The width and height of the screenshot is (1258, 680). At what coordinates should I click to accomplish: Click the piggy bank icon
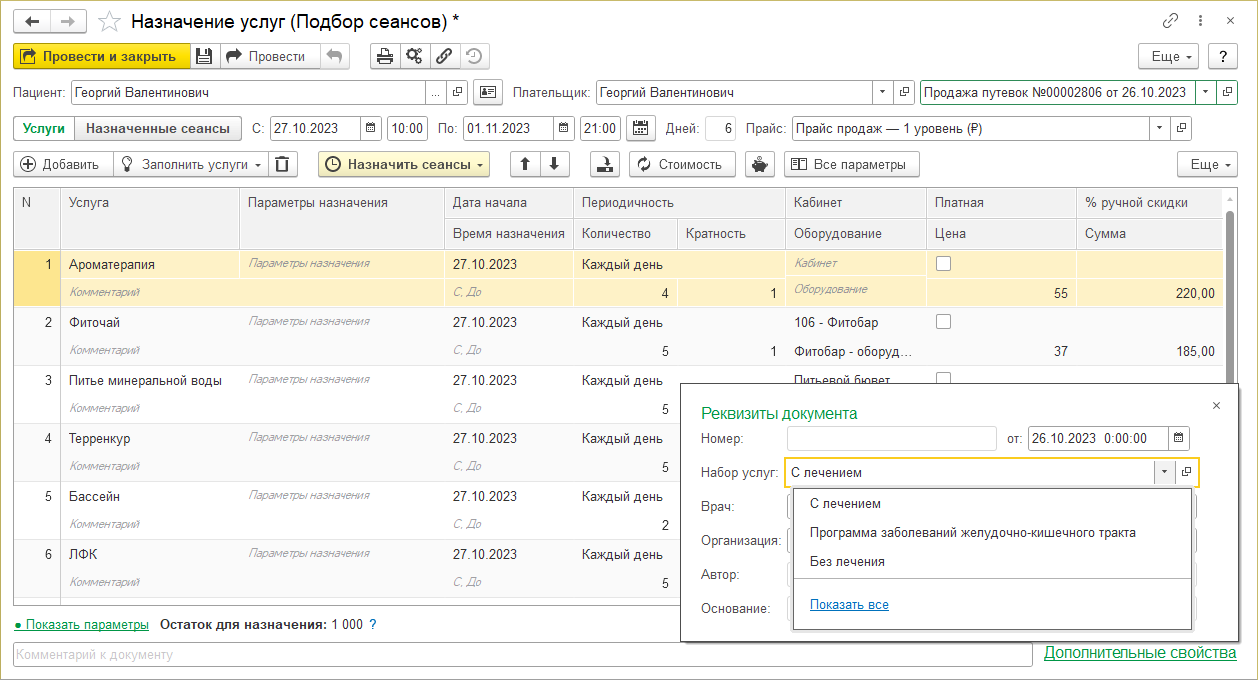pos(760,164)
